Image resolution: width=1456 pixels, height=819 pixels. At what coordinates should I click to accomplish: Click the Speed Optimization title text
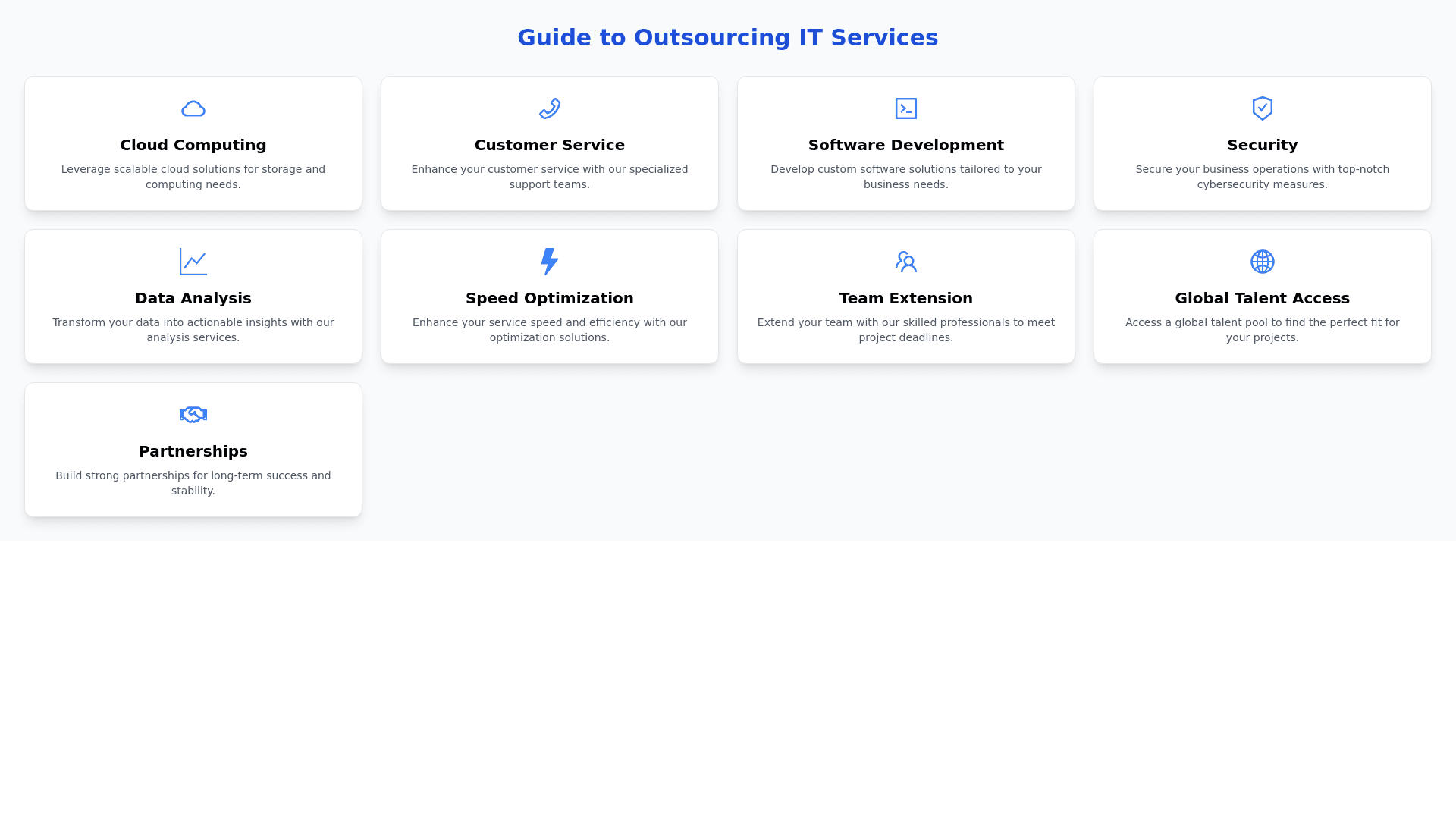click(x=549, y=298)
